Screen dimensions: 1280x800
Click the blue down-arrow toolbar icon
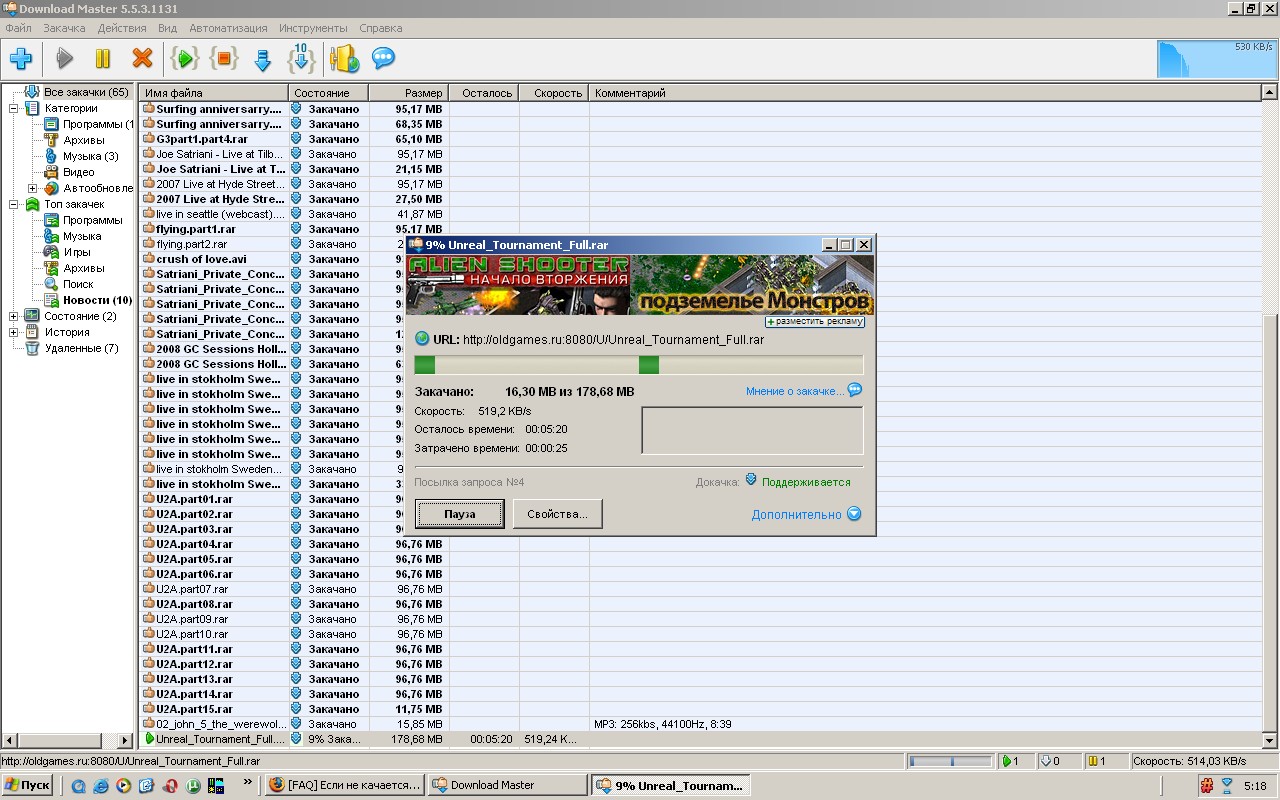point(263,60)
